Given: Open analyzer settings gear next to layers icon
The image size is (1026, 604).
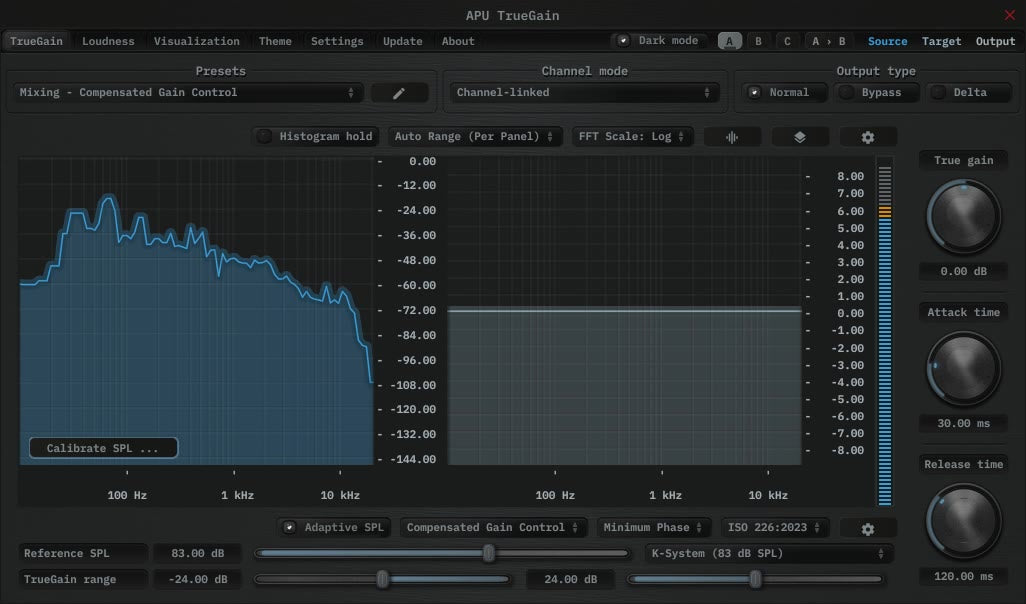Looking at the screenshot, I should coord(868,137).
